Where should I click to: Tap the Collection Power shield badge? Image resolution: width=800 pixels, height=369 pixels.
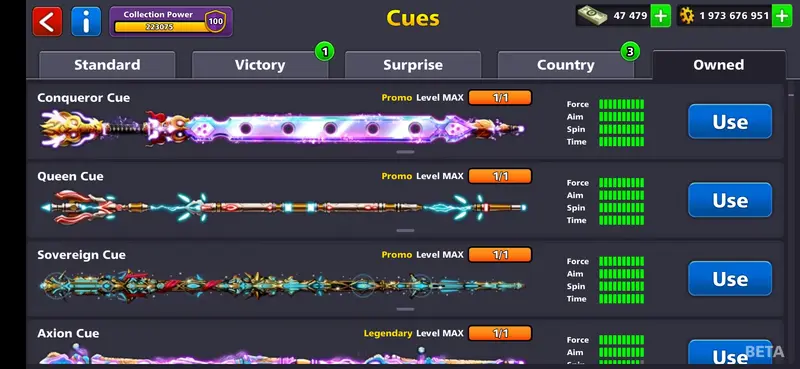click(x=216, y=21)
